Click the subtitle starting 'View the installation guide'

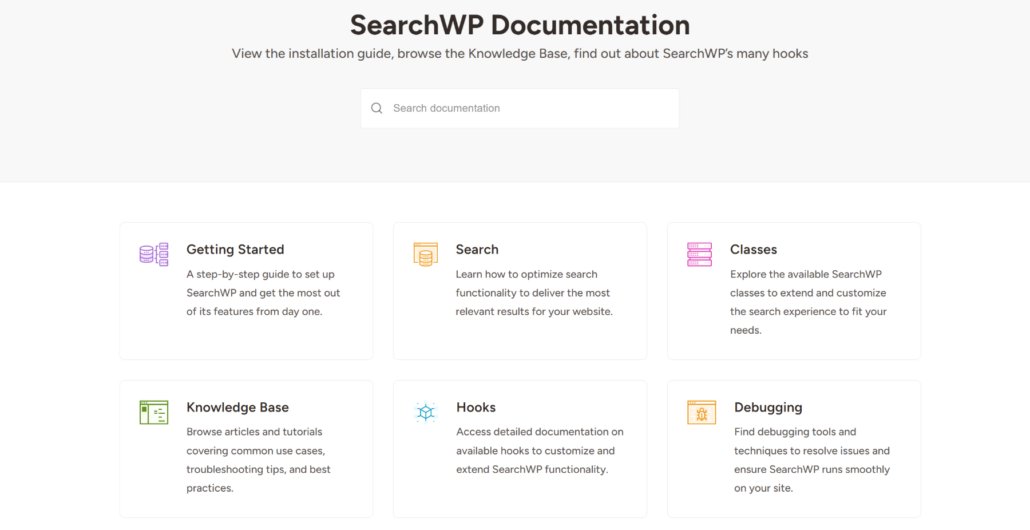pos(520,54)
